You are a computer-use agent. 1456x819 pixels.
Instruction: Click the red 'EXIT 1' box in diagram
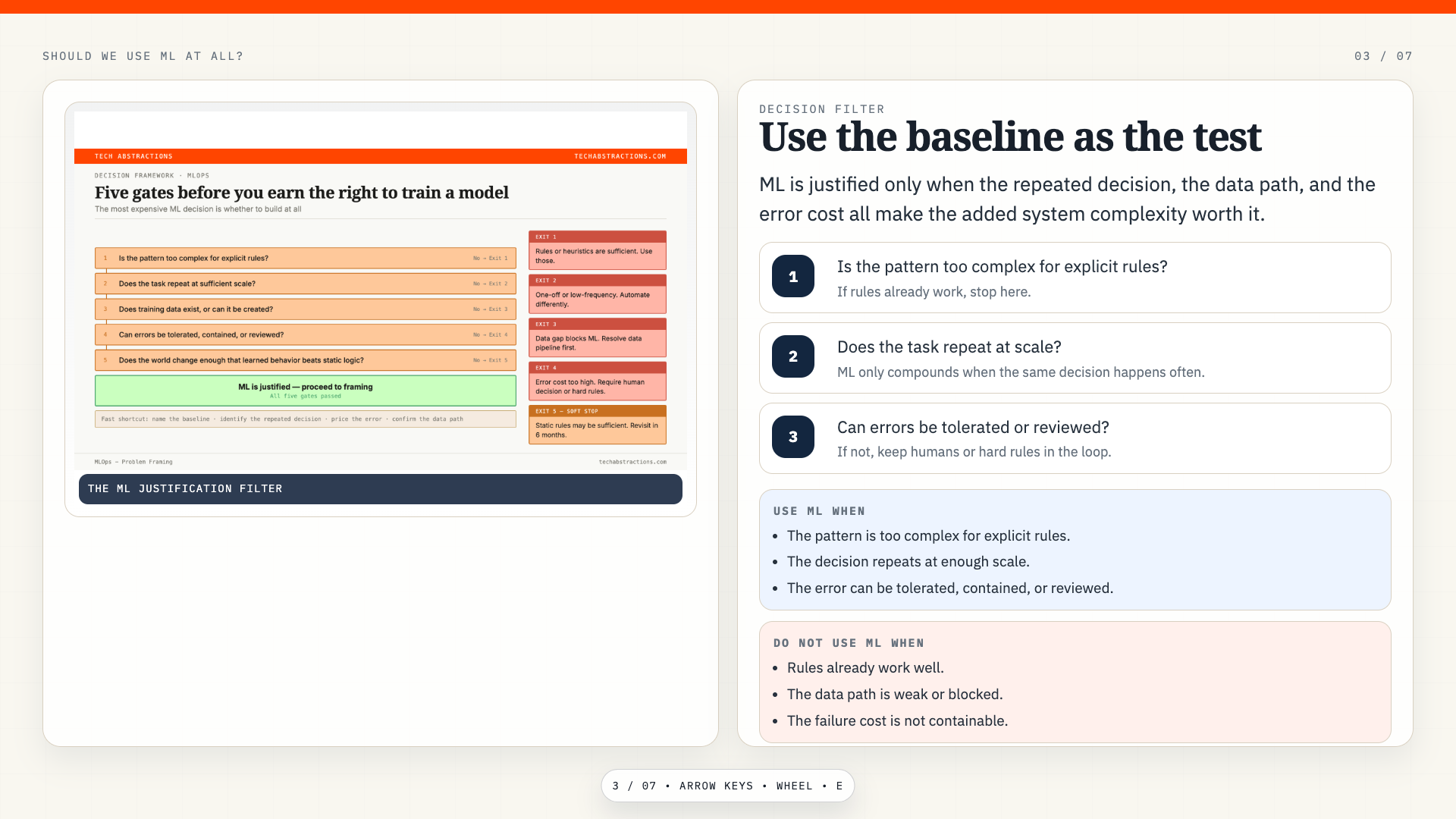598,250
